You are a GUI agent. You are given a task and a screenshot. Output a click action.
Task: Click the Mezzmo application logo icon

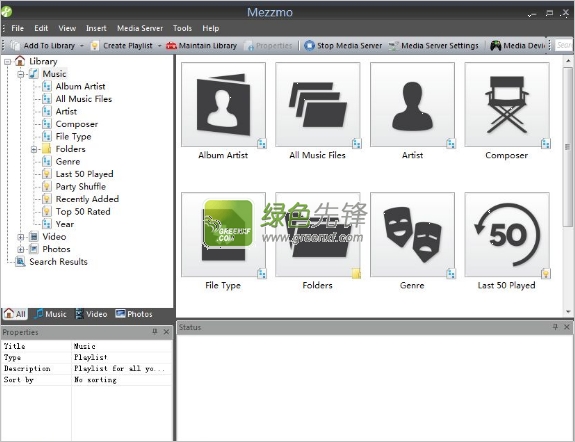pyautogui.click(x=6, y=11)
